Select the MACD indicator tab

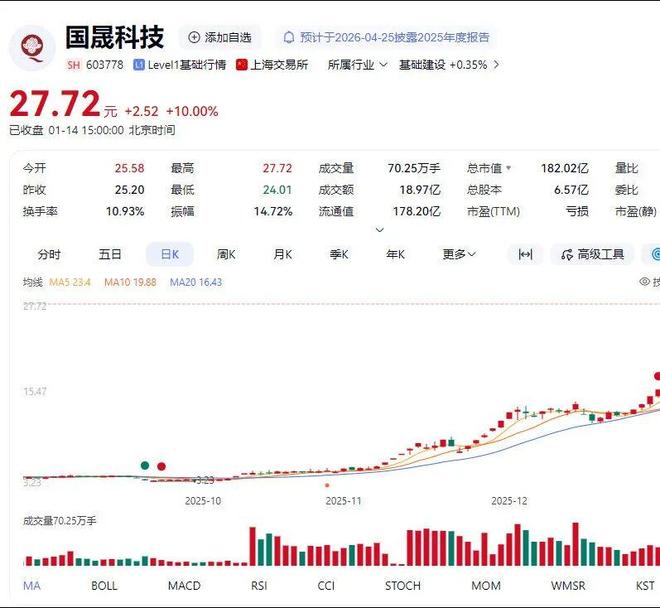pos(184,585)
